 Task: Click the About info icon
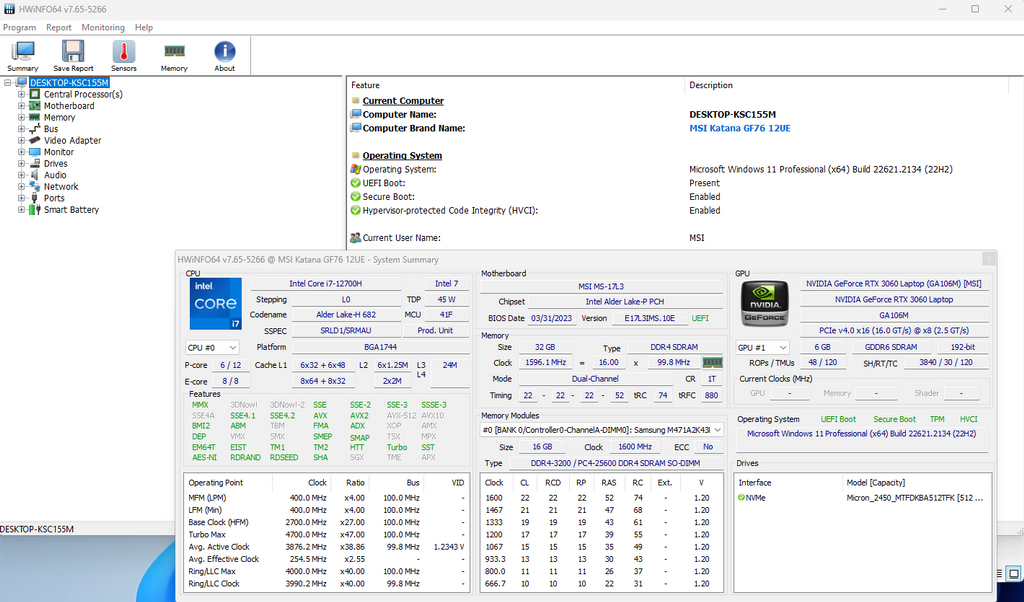(225, 55)
